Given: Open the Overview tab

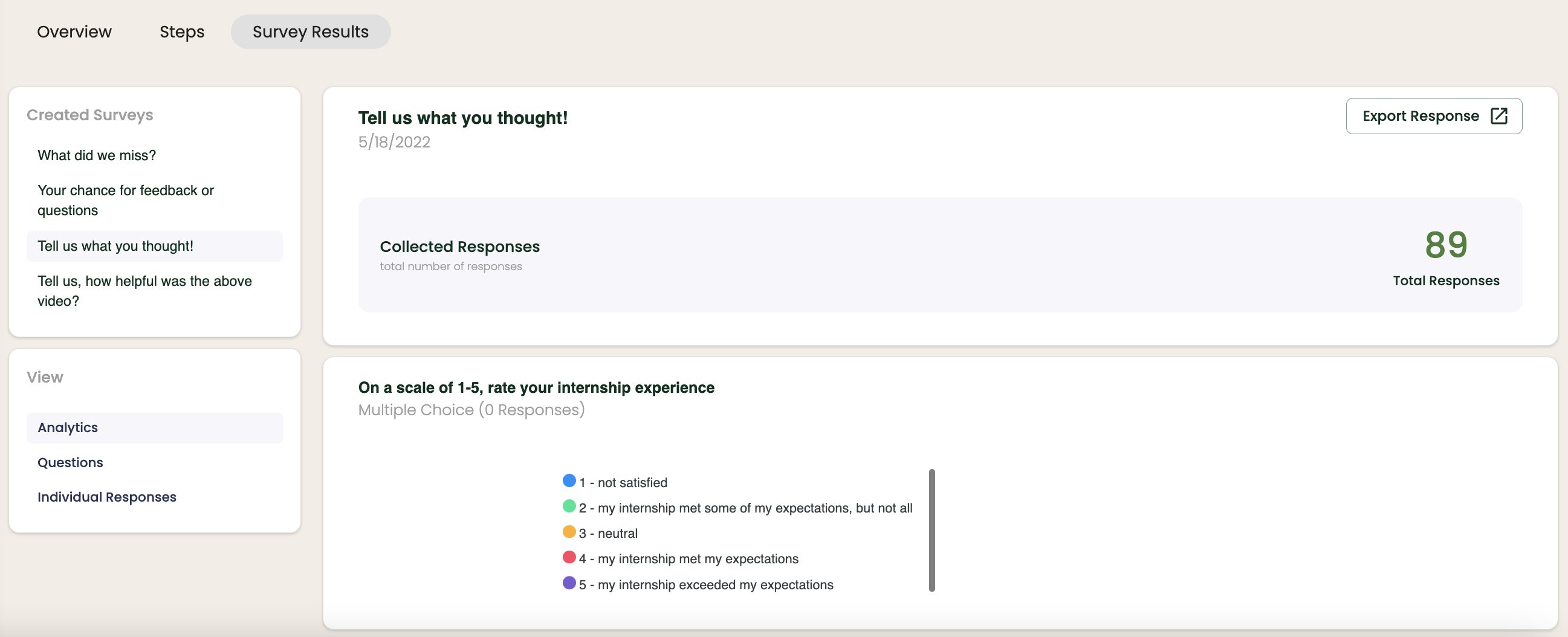Looking at the screenshot, I should point(74,31).
